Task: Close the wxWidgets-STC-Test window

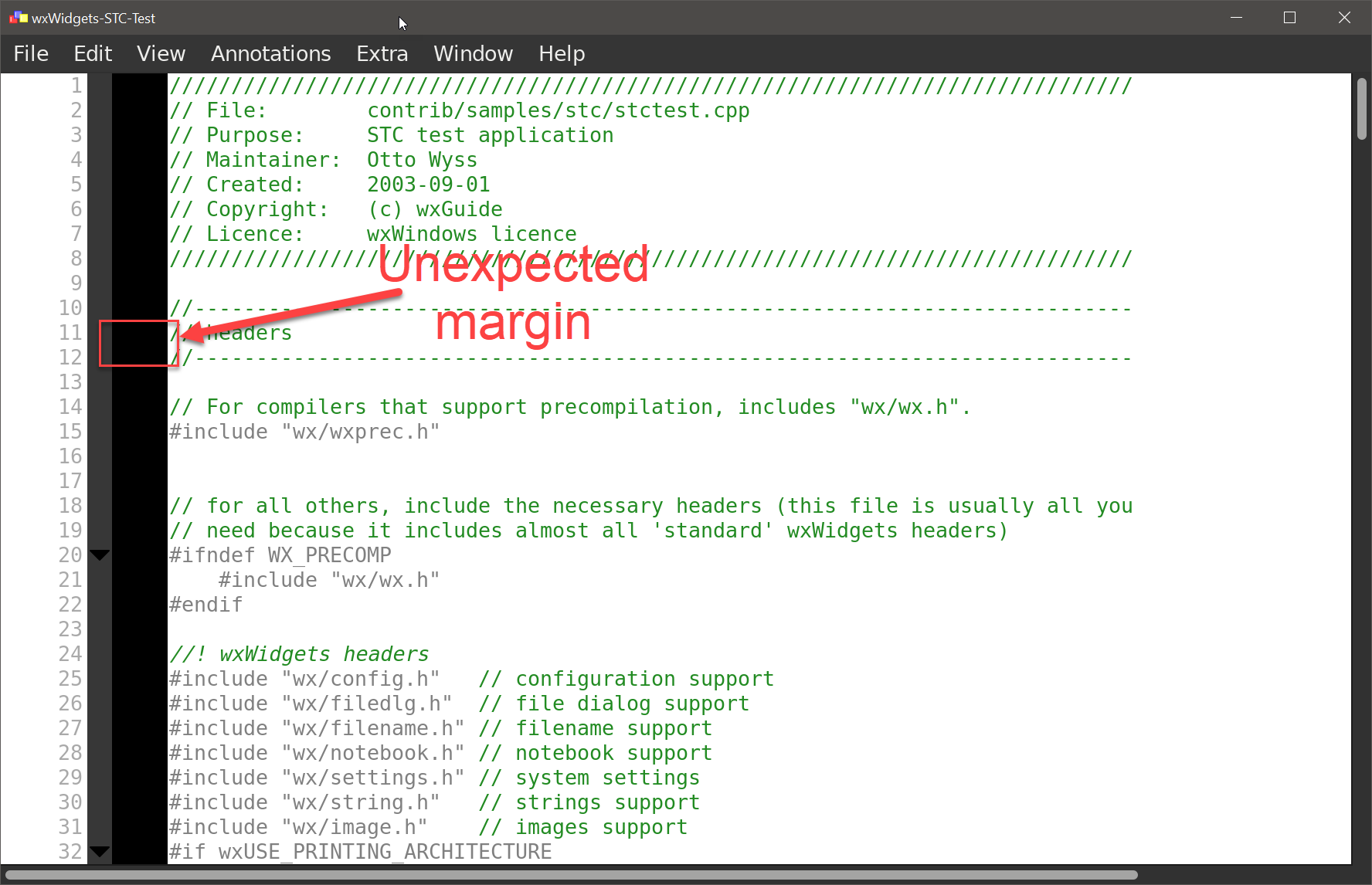Action: [1344, 18]
